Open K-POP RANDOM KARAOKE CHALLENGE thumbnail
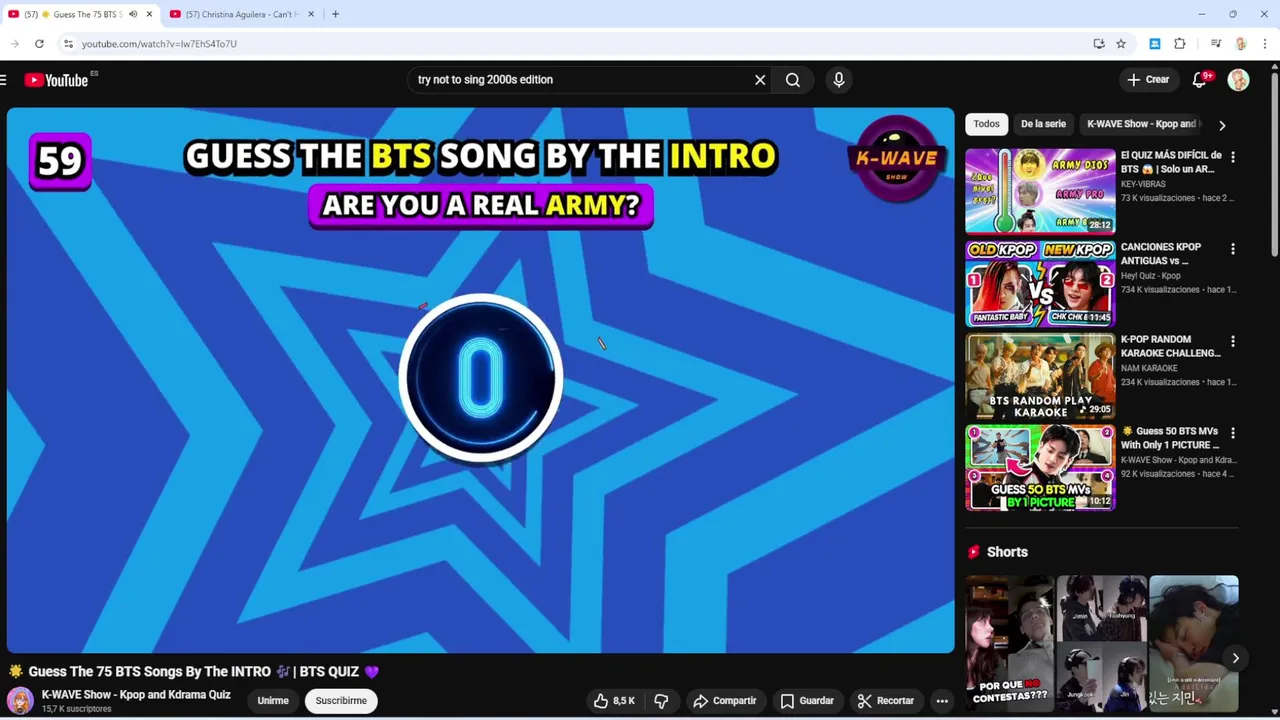The width and height of the screenshot is (1280, 720). click(x=1040, y=376)
